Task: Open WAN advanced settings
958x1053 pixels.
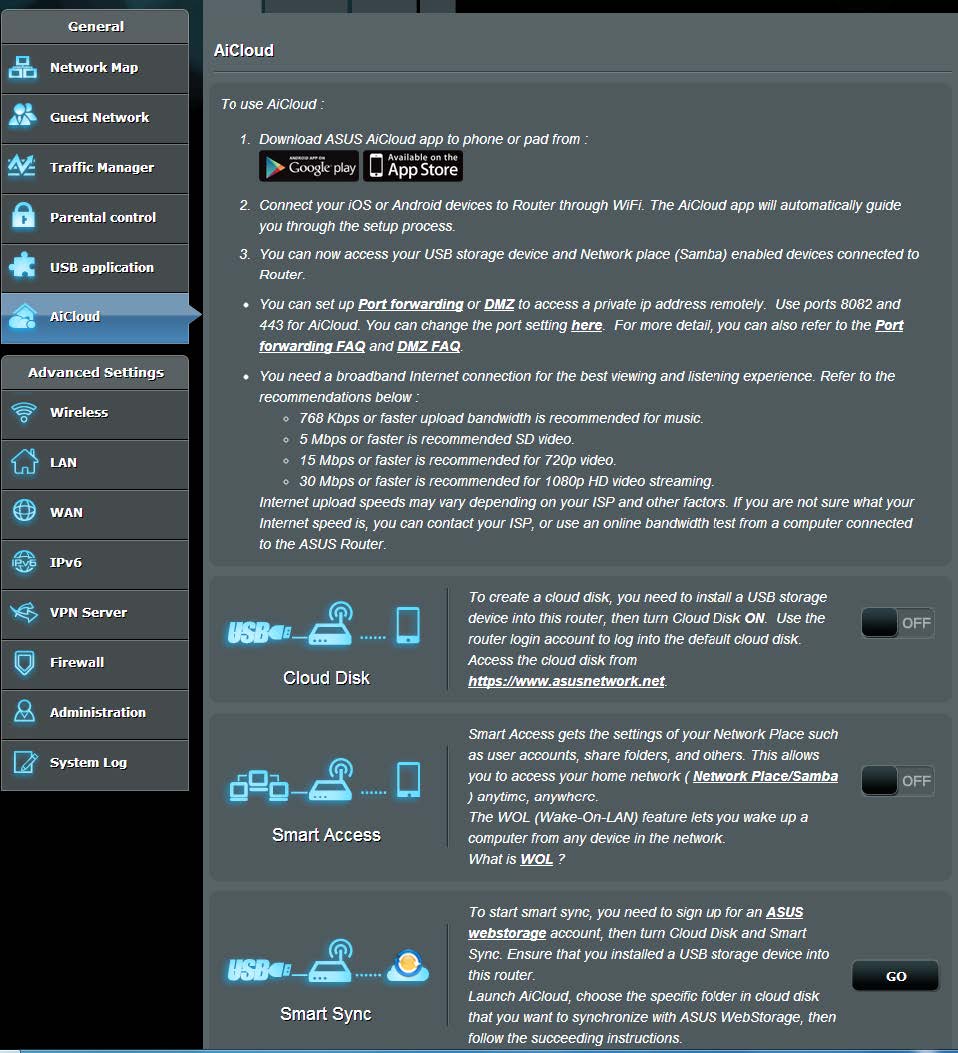Action: coord(95,513)
